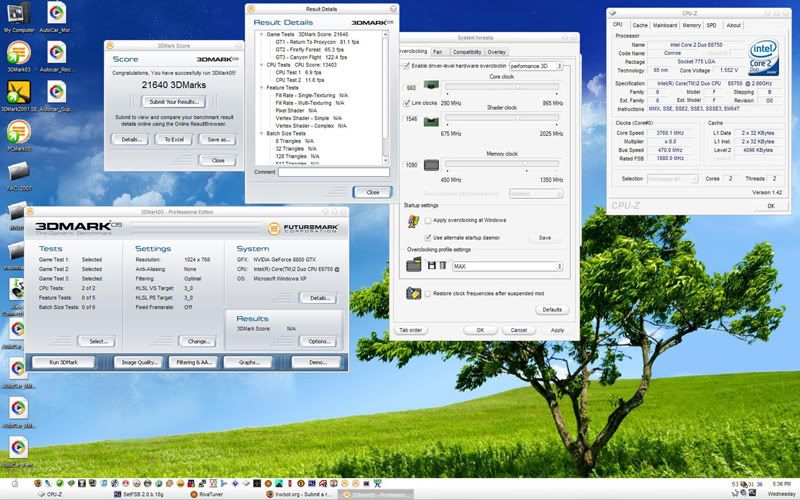Enable Restore clock frequencies after suspended mode

click(x=428, y=294)
